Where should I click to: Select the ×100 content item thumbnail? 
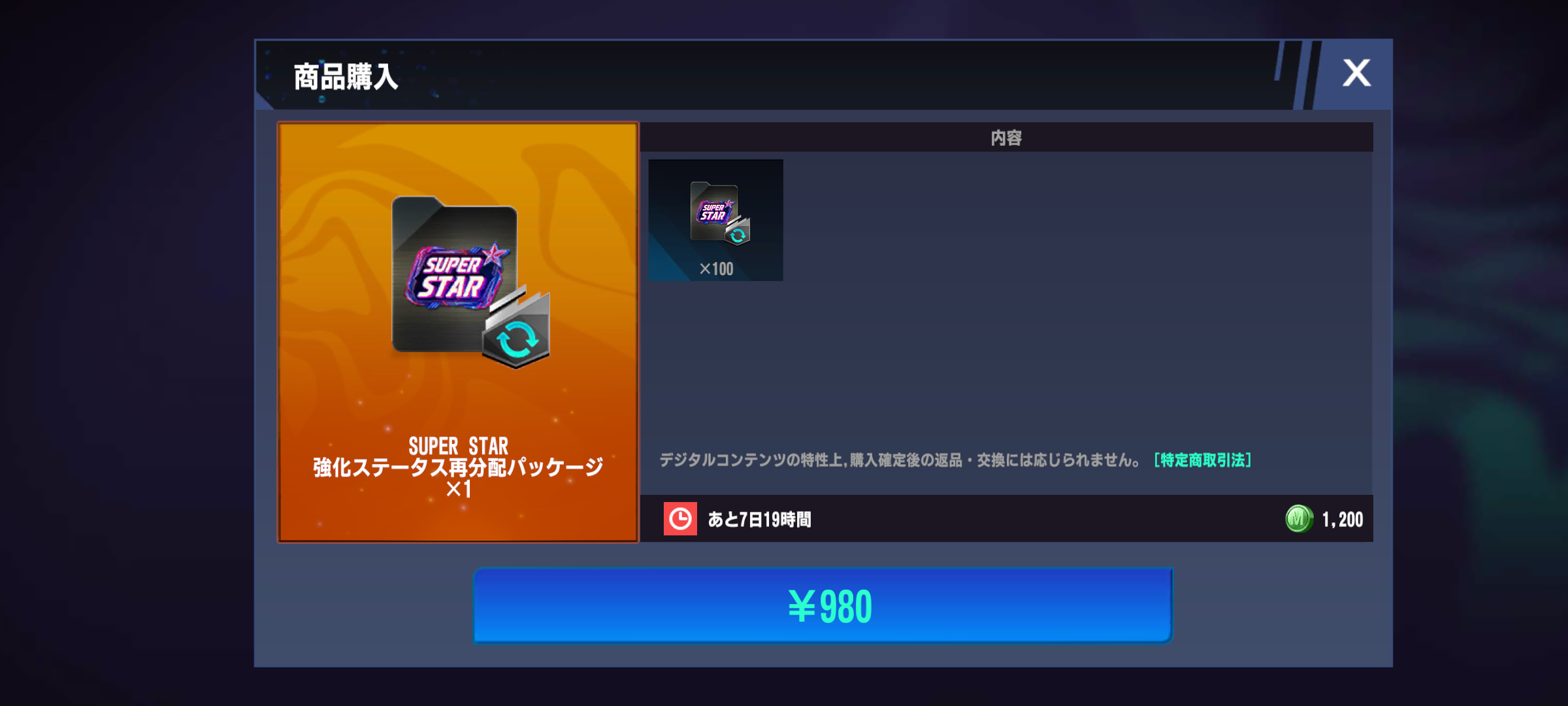tap(716, 220)
